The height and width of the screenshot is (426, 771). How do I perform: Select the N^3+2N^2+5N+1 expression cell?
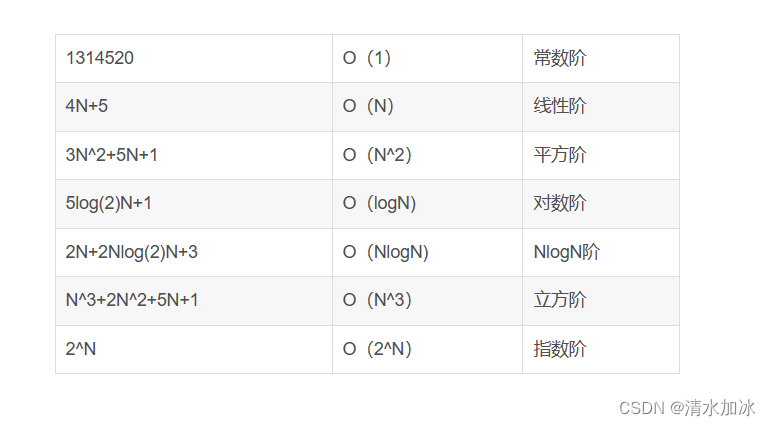[x=132, y=301]
